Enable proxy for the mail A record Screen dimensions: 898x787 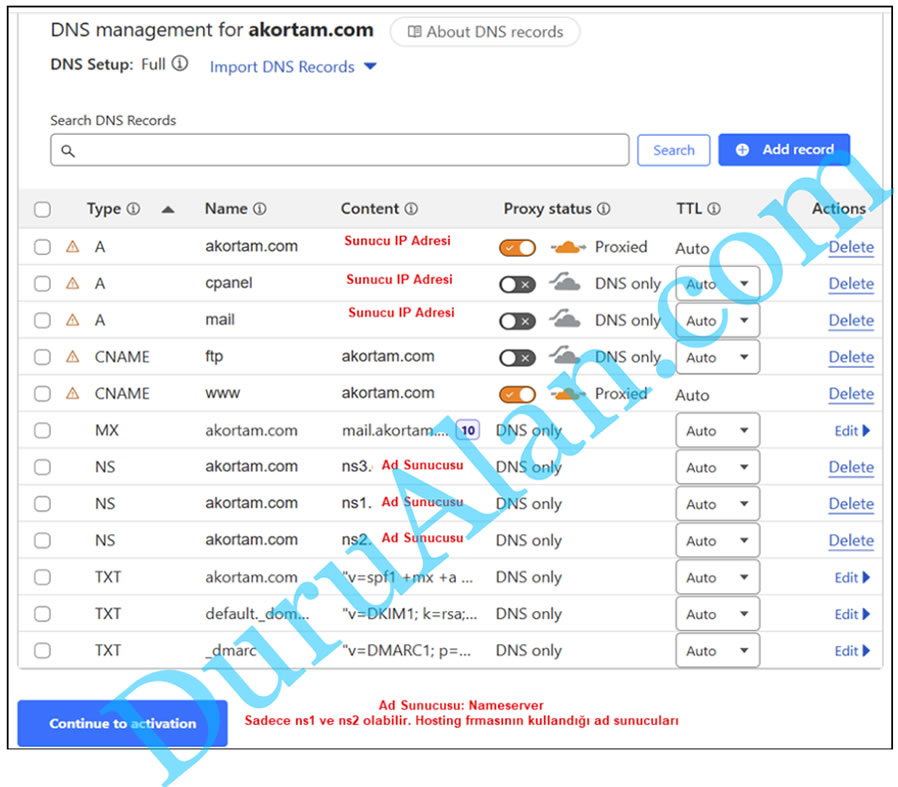point(517,321)
